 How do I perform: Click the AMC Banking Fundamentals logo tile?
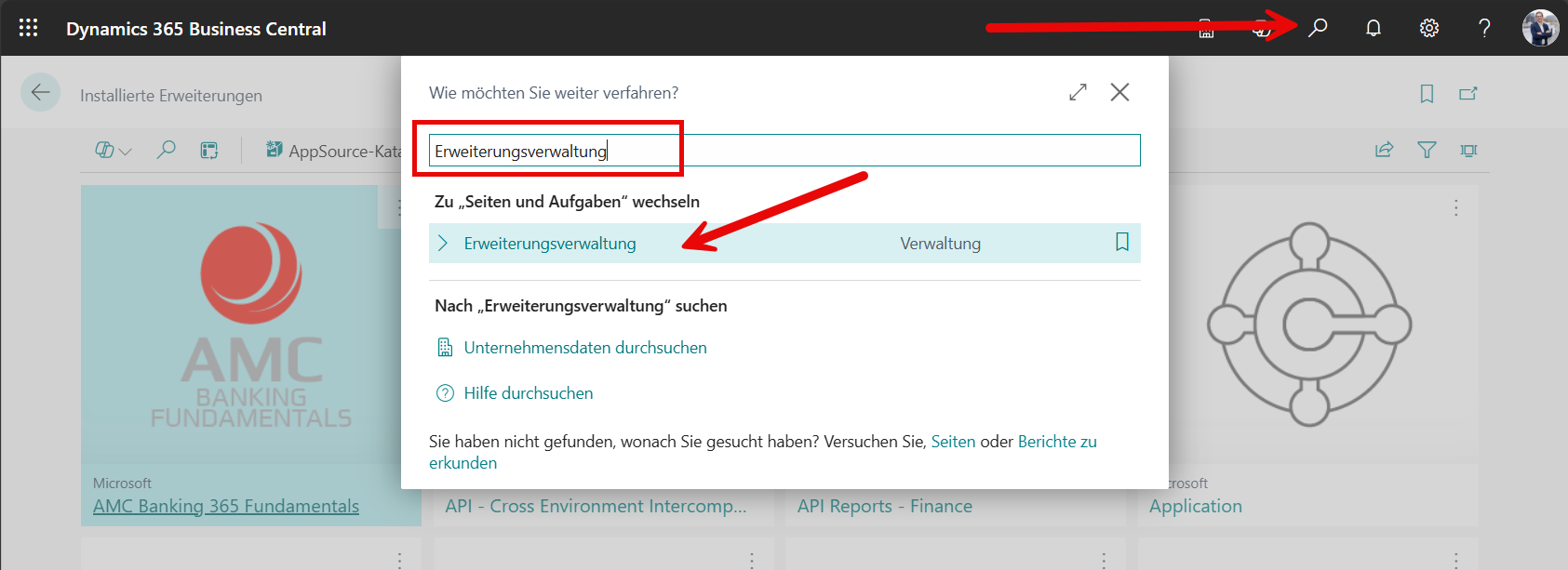pyautogui.click(x=251, y=325)
